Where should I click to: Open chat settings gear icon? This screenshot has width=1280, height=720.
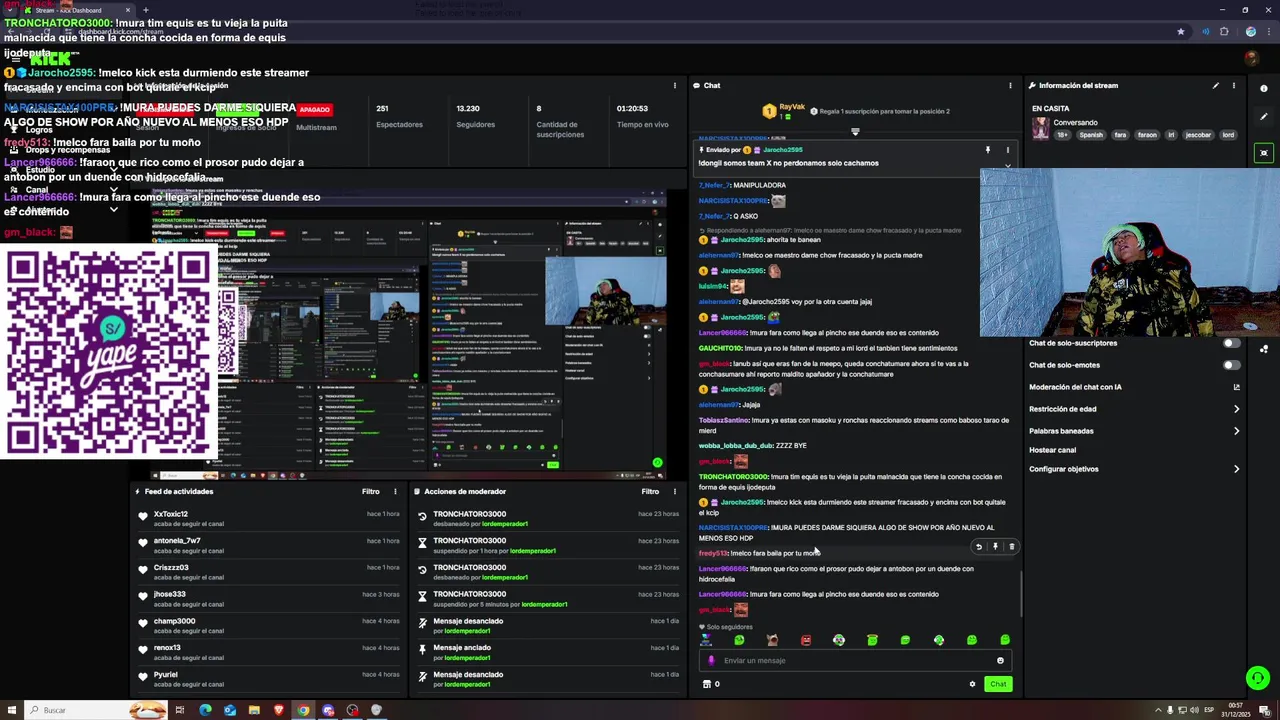[972, 684]
